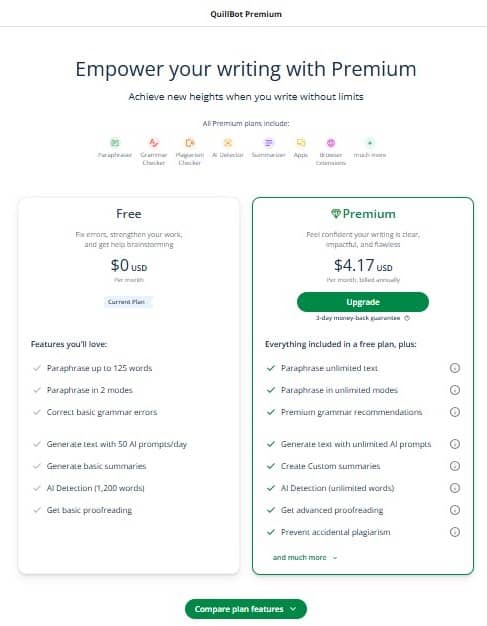487x626 pixels.
Task: Click the 'much more' plus icon
Action: (x=370, y=143)
